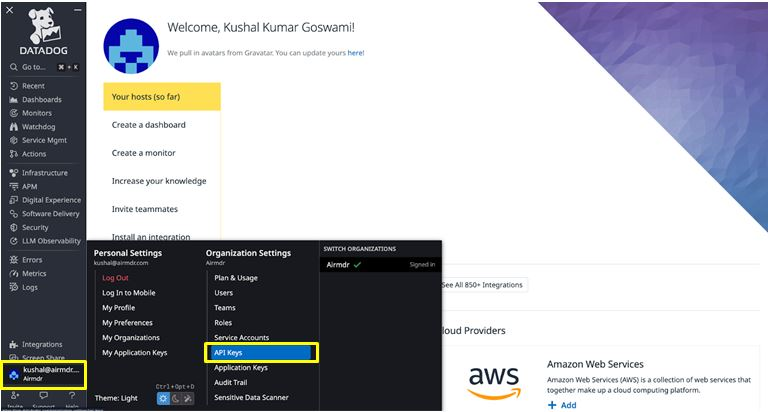Image resolution: width=768 pixels, height=412 pixels.
Task: Open My Application Keys entry
Action: point(135,353)
